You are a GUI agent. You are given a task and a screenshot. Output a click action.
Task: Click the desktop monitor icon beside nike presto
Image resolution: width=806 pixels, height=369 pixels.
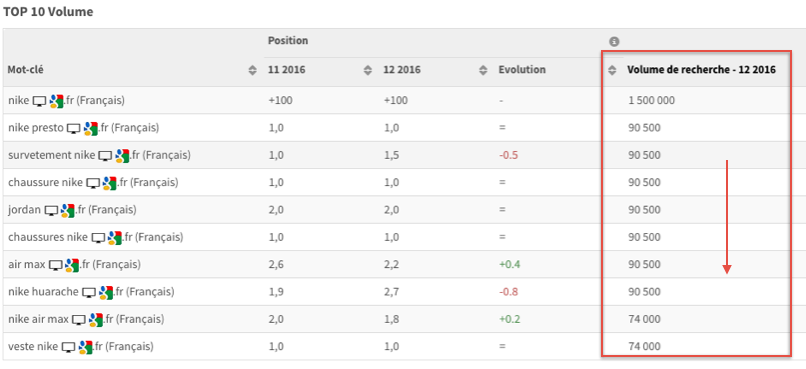[x=75, y=128]
